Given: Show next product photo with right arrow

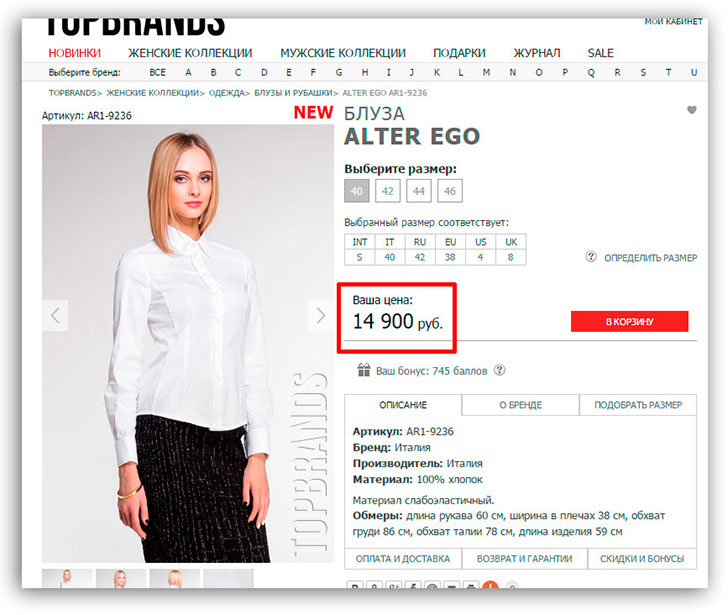Looking at the screenshot, I should click(x=321, y=316).
